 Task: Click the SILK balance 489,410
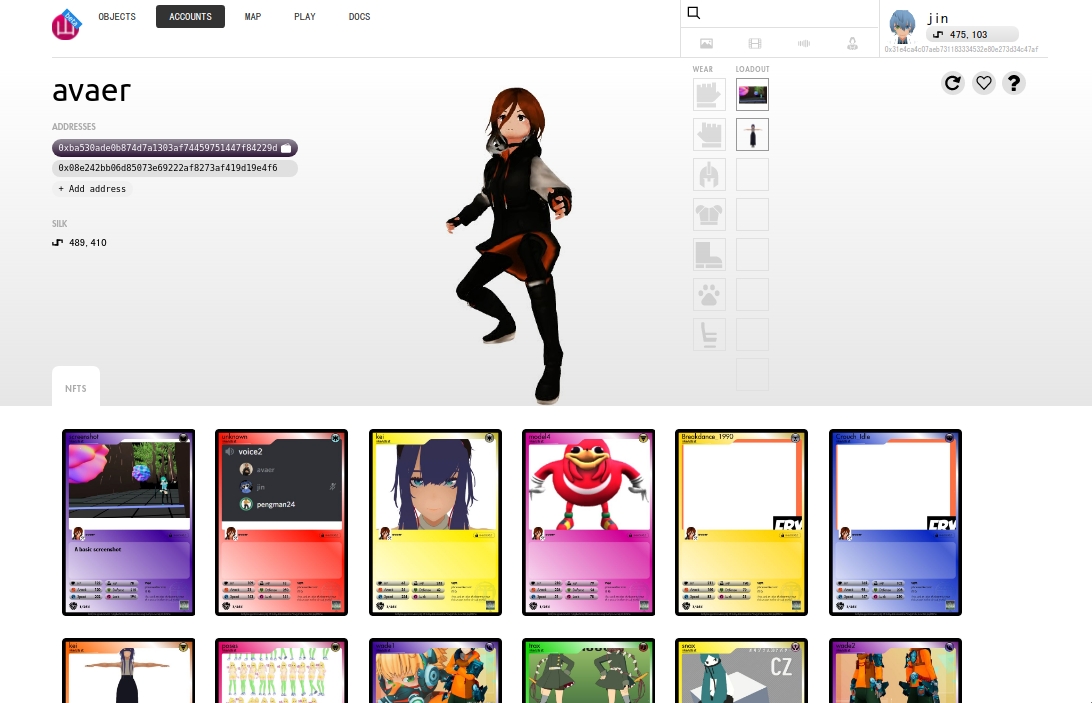88,242
